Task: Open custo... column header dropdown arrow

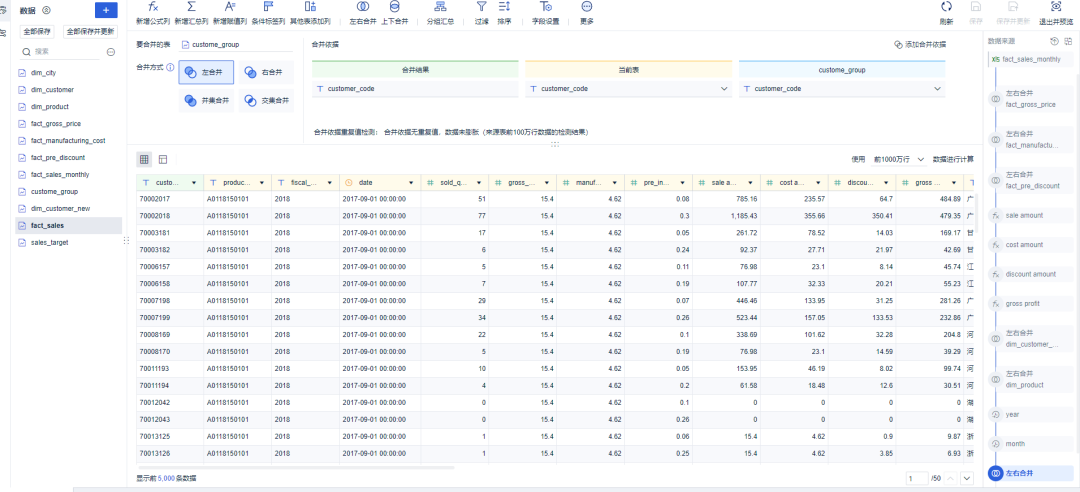Action: click(x=194, y=183)
